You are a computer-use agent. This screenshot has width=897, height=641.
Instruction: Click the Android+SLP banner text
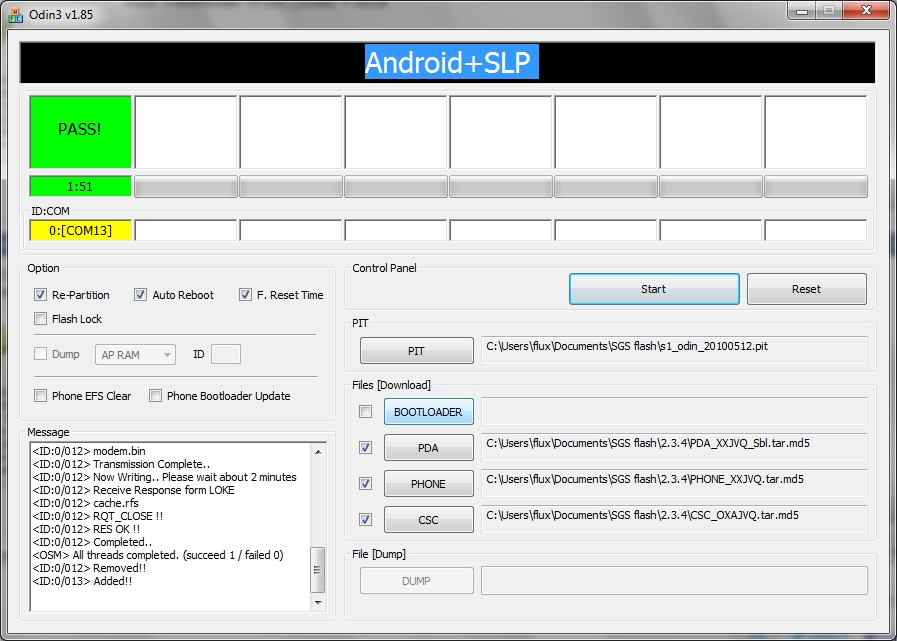[451, 62]
